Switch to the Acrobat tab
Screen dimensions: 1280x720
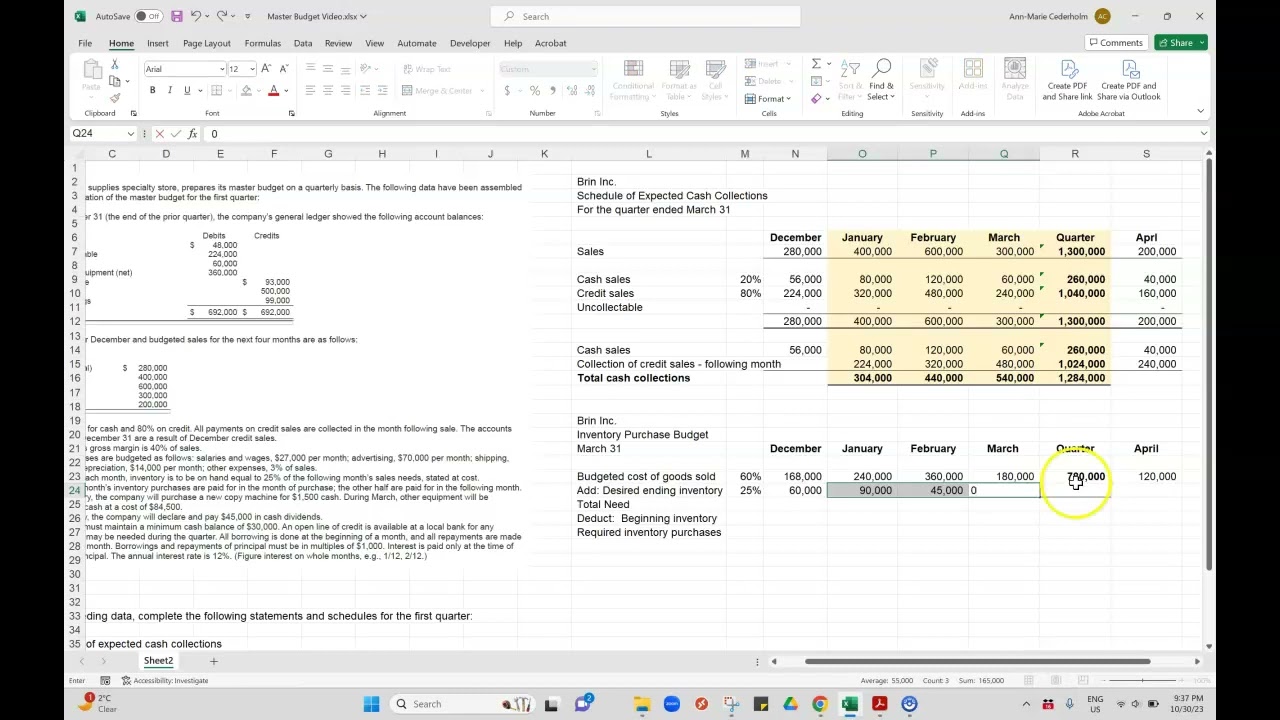[550, 43]
